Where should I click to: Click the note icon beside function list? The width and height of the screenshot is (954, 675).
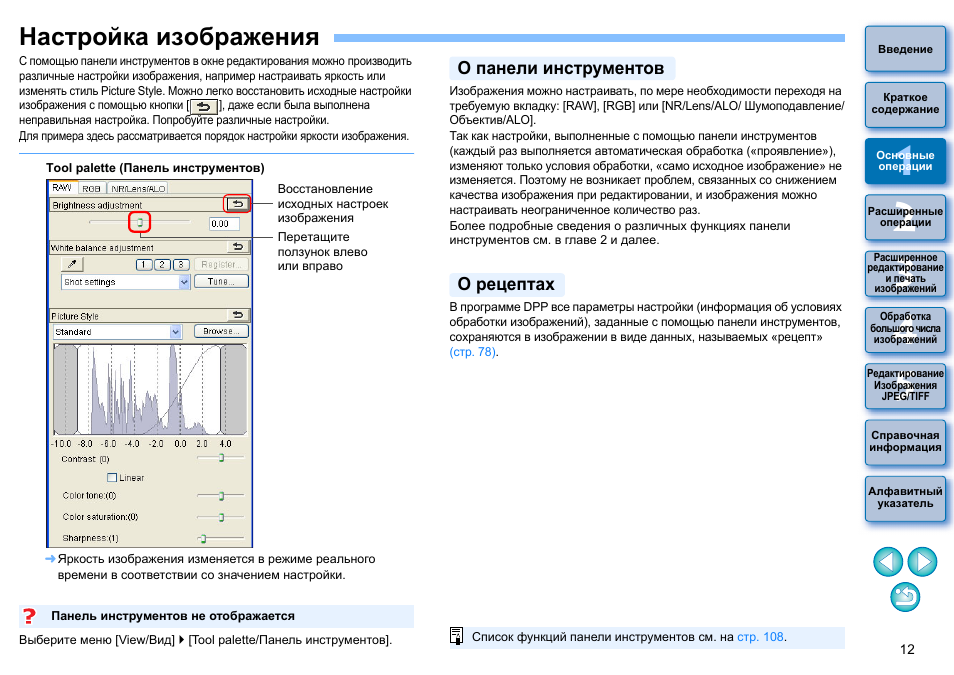(456, 636)
